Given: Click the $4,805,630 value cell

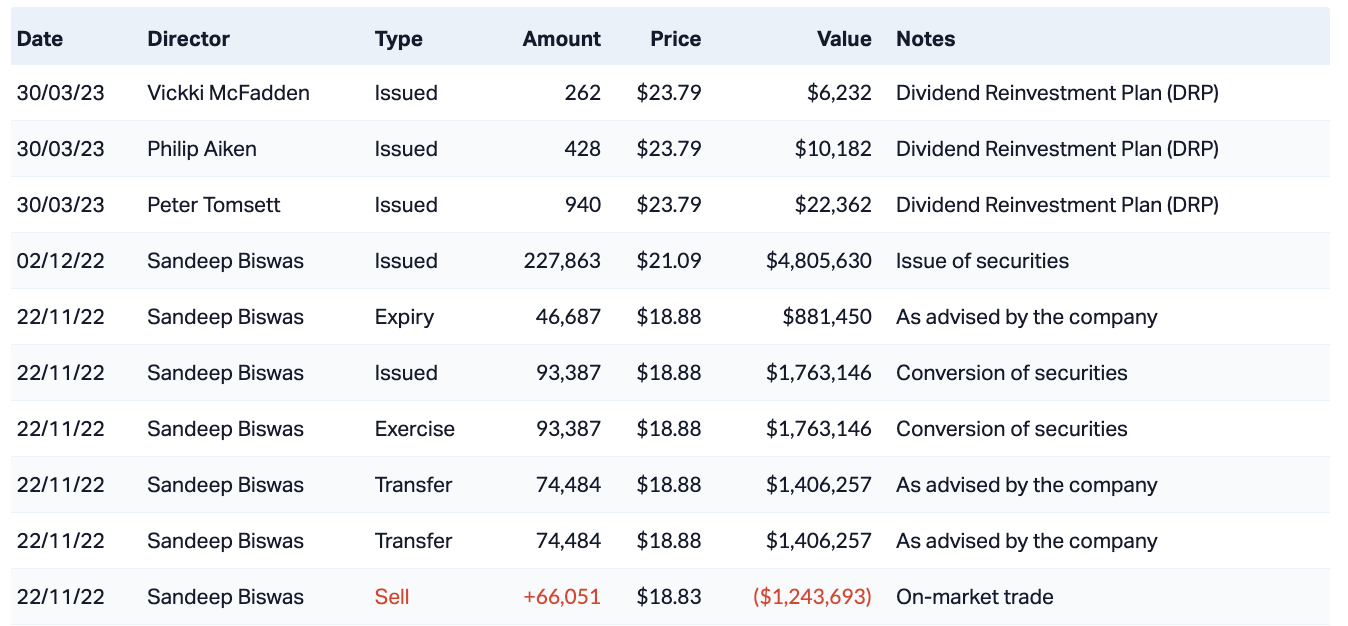Looking at the screenshot, I should [x=818, y=261].
